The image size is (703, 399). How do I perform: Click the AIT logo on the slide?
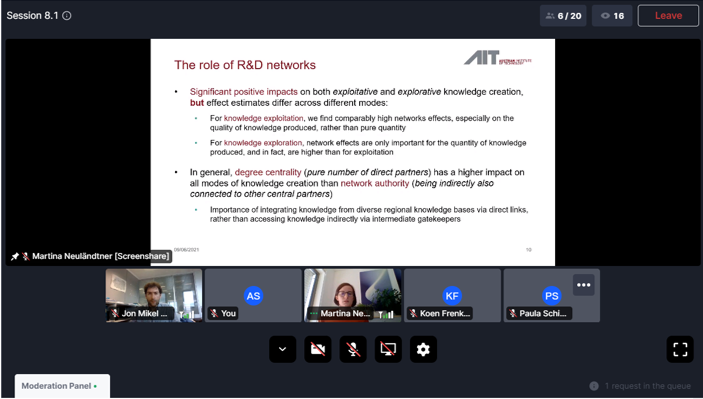coord(498,58)
